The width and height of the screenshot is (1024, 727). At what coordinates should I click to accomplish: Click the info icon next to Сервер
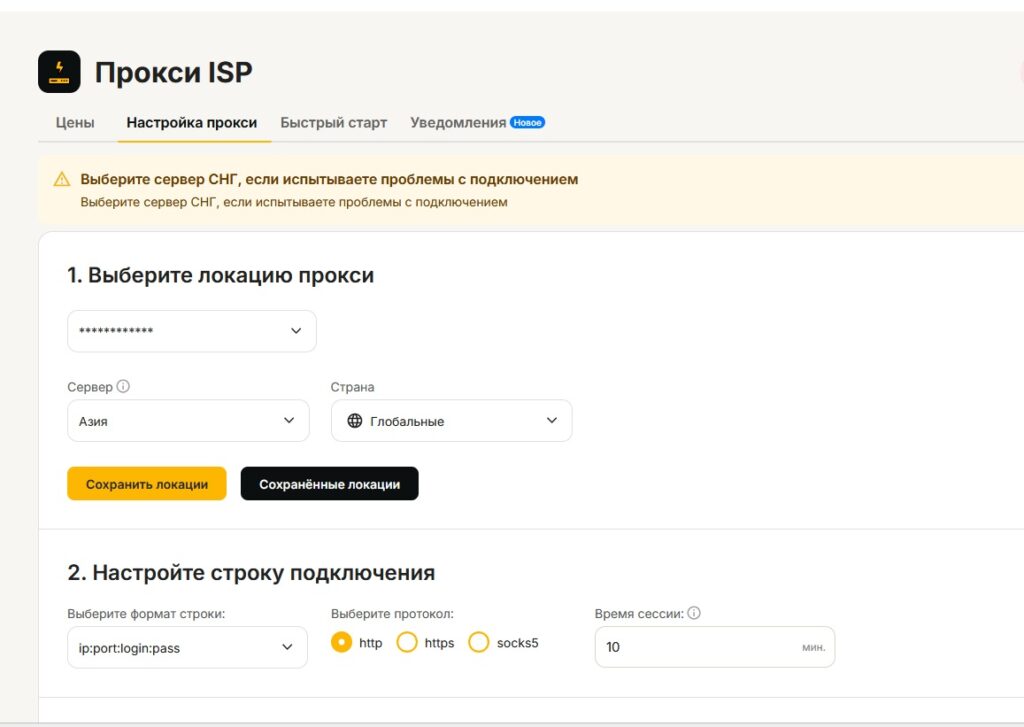coord(123,386)
